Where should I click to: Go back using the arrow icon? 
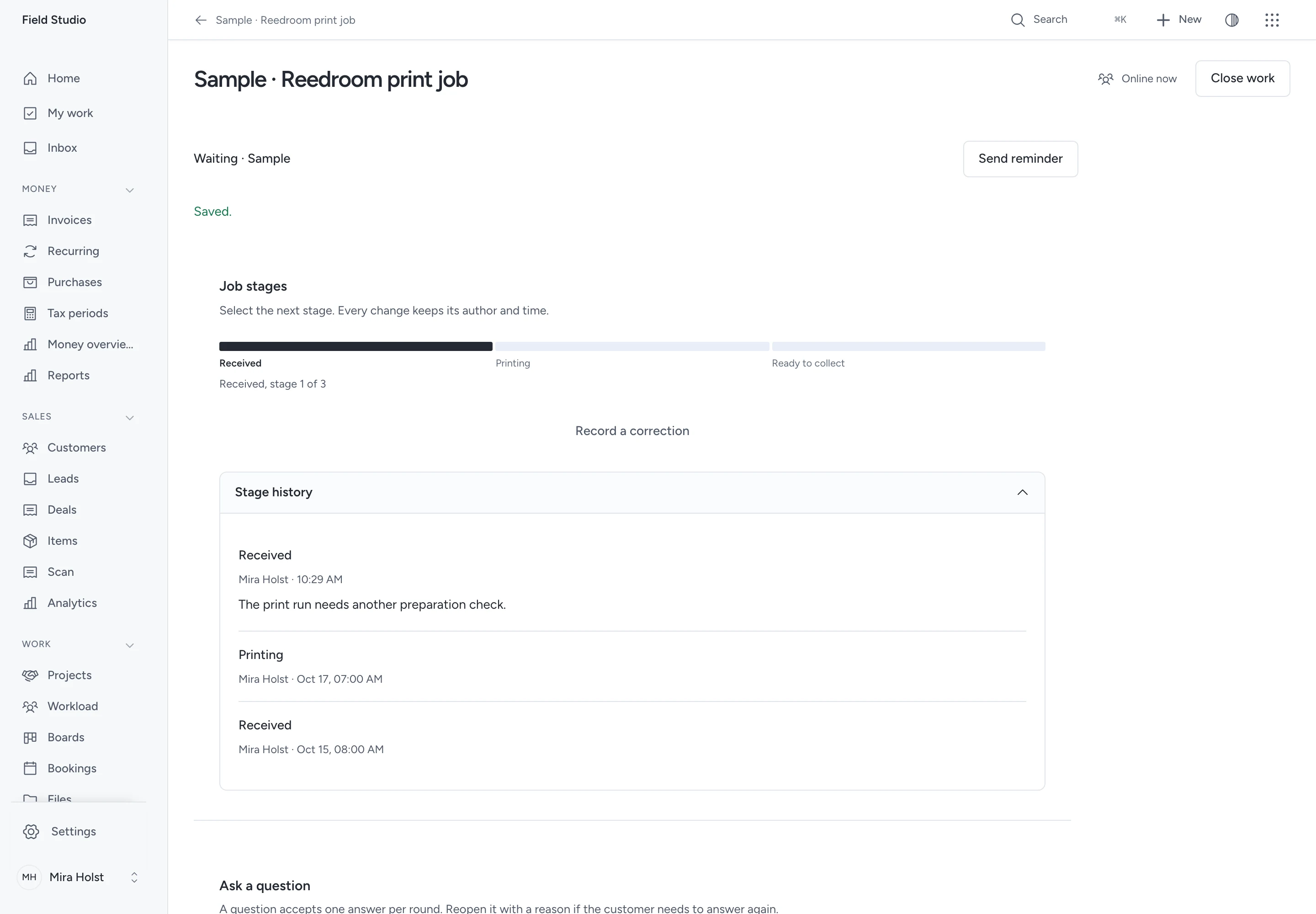pos(201,20)
